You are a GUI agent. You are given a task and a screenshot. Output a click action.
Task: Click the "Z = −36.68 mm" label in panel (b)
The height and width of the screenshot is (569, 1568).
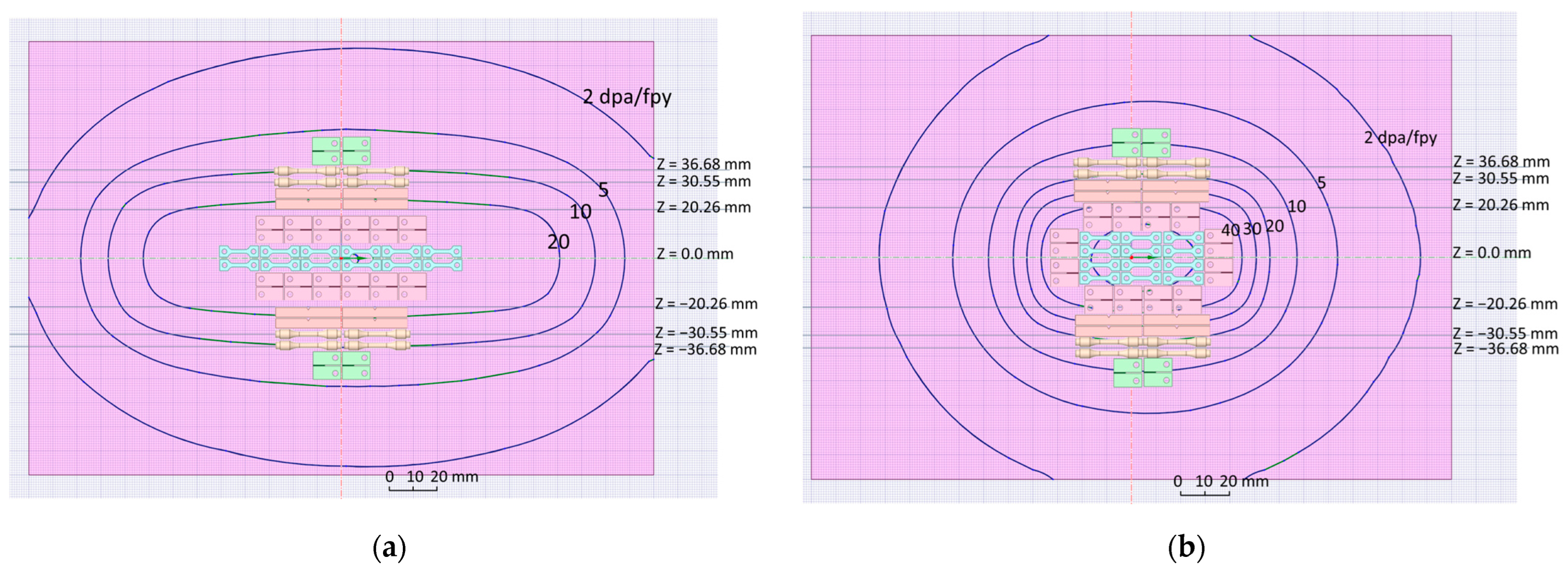point(1505,349)
